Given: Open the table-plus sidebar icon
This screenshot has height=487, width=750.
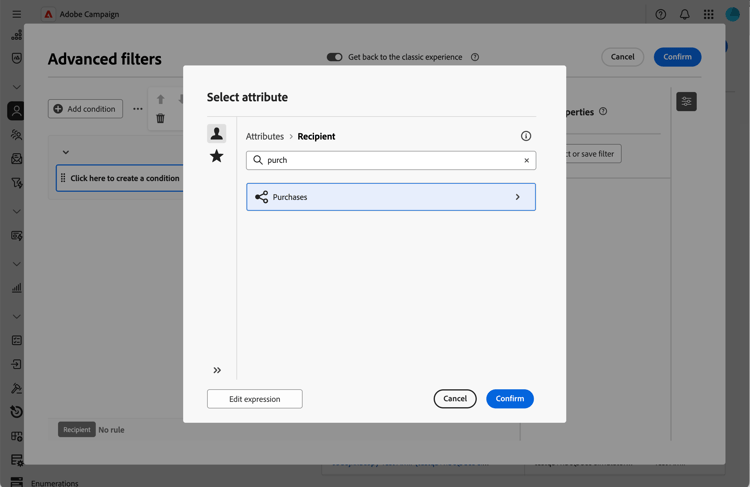Looking at the screenshot, I should (x=17, y=436).
